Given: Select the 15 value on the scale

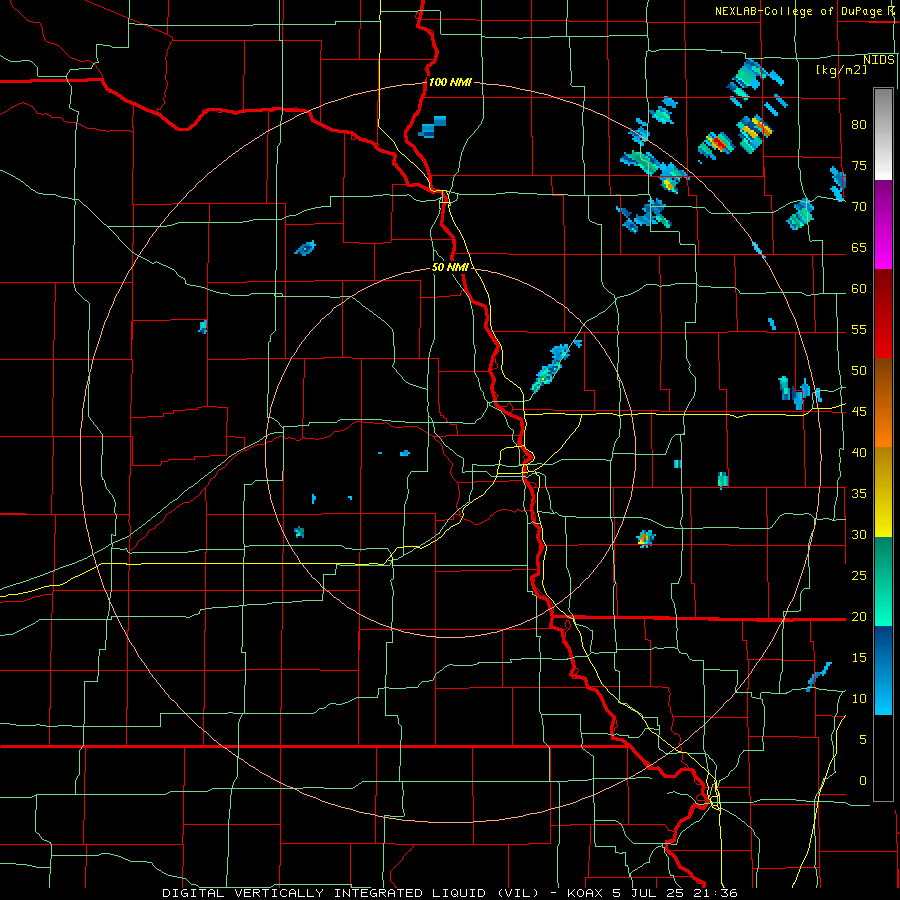Looking at the screenshot, I should point(859,657).
